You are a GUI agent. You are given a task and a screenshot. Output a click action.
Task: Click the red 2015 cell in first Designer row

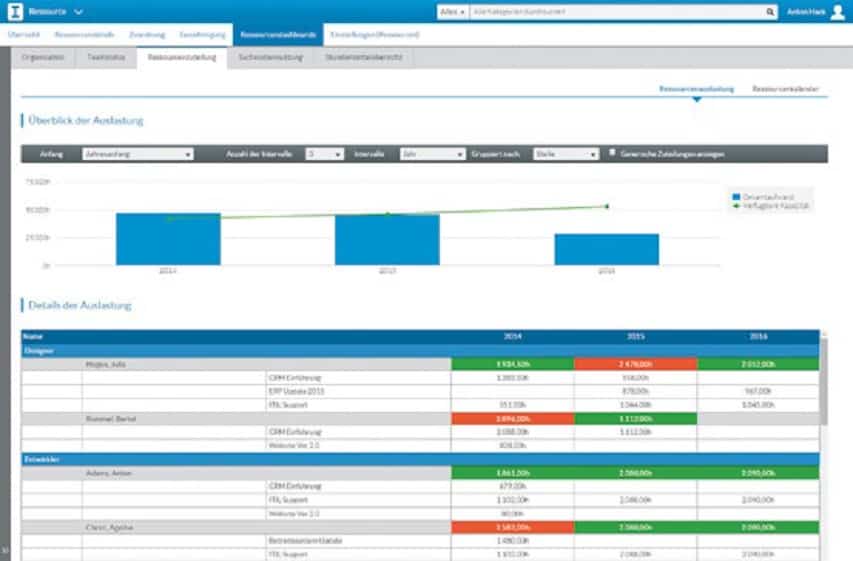pyautogui.click(x=635, y=364)
